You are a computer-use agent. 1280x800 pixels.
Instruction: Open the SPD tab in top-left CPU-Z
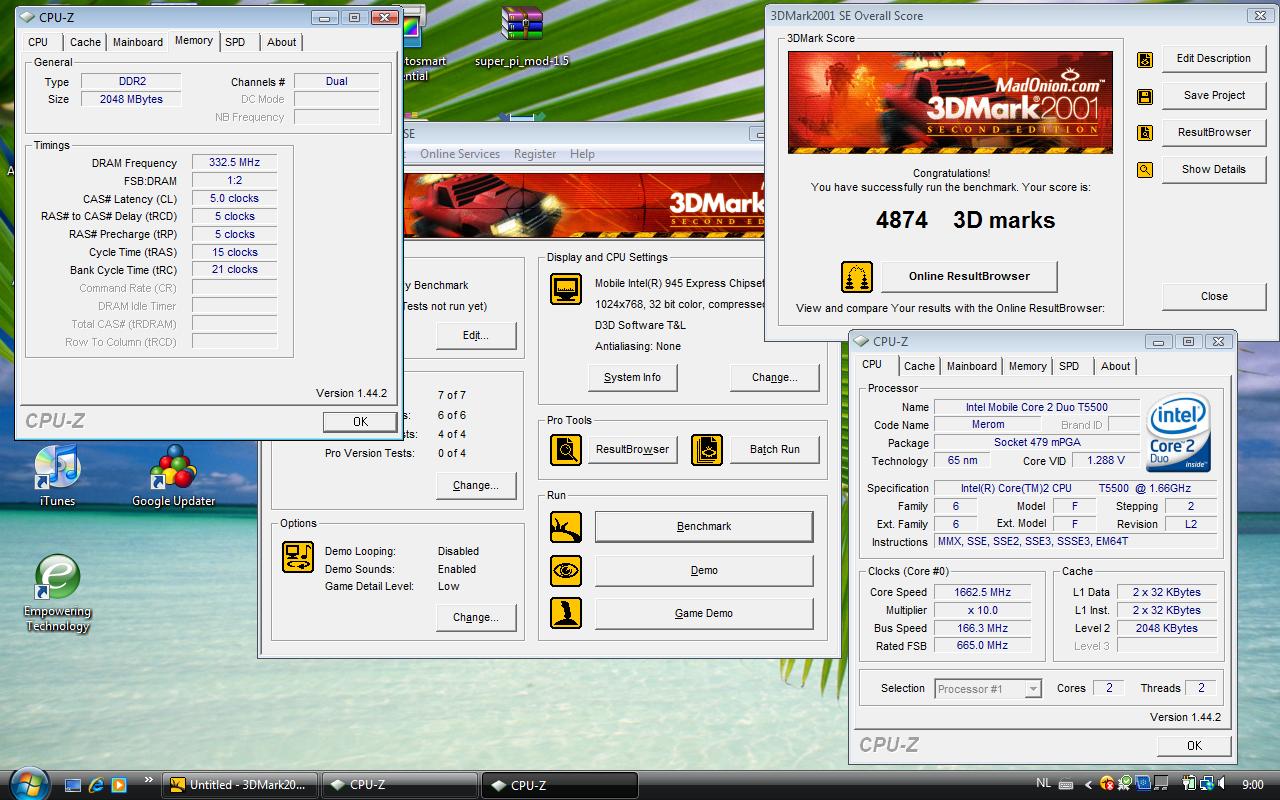pos(235,42)
